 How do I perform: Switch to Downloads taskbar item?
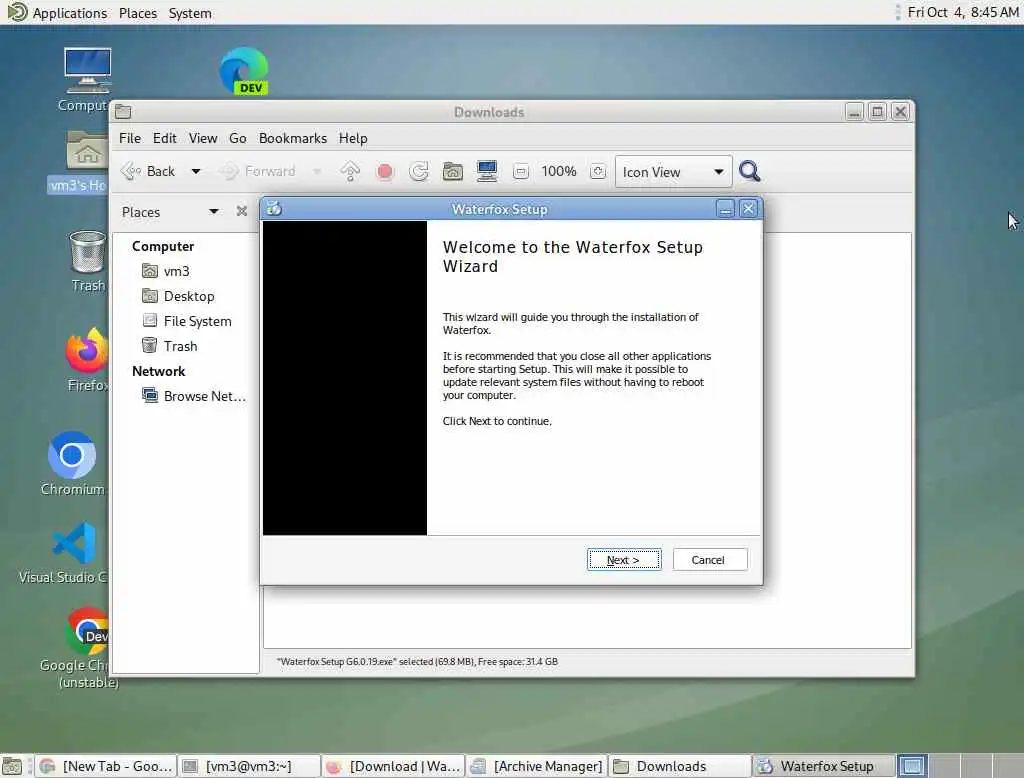click(x=679, y=766)
